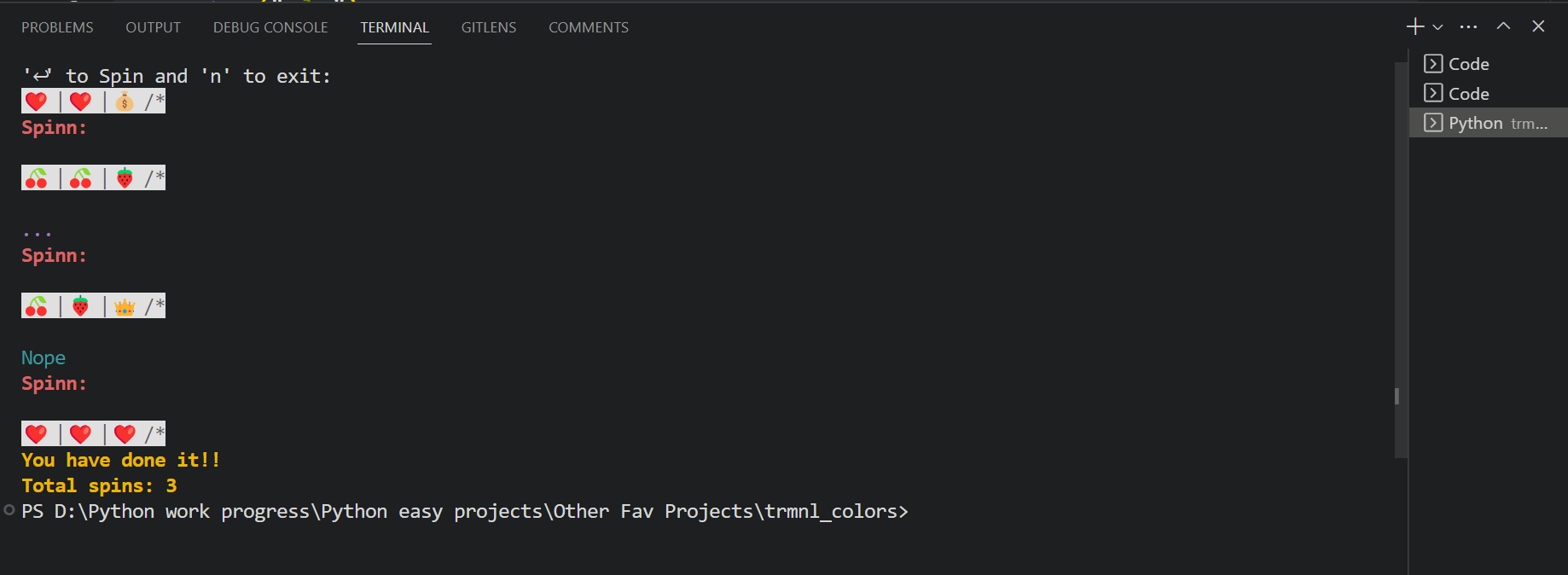Screen dimensions: 1568x575
Task: Switch to the Debug Console tab
Action: pos(270,27)
